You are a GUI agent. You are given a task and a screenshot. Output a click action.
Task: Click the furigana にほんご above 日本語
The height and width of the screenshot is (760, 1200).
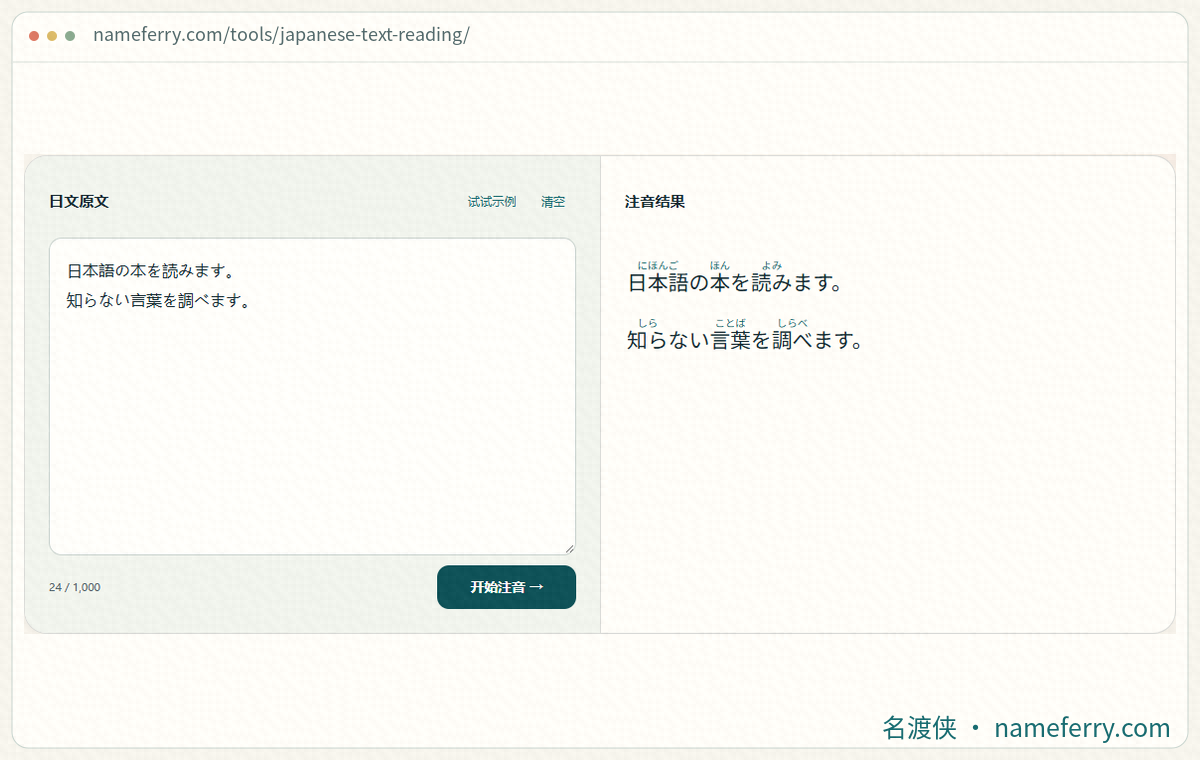pyautogui.click(x=658, y=265)
